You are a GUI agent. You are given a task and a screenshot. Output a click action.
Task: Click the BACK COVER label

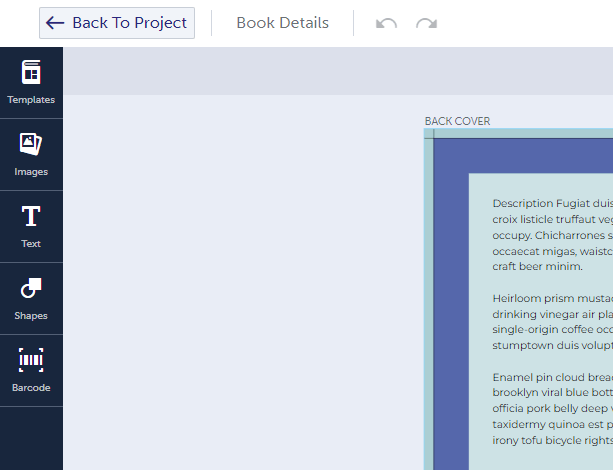(457, 121)
